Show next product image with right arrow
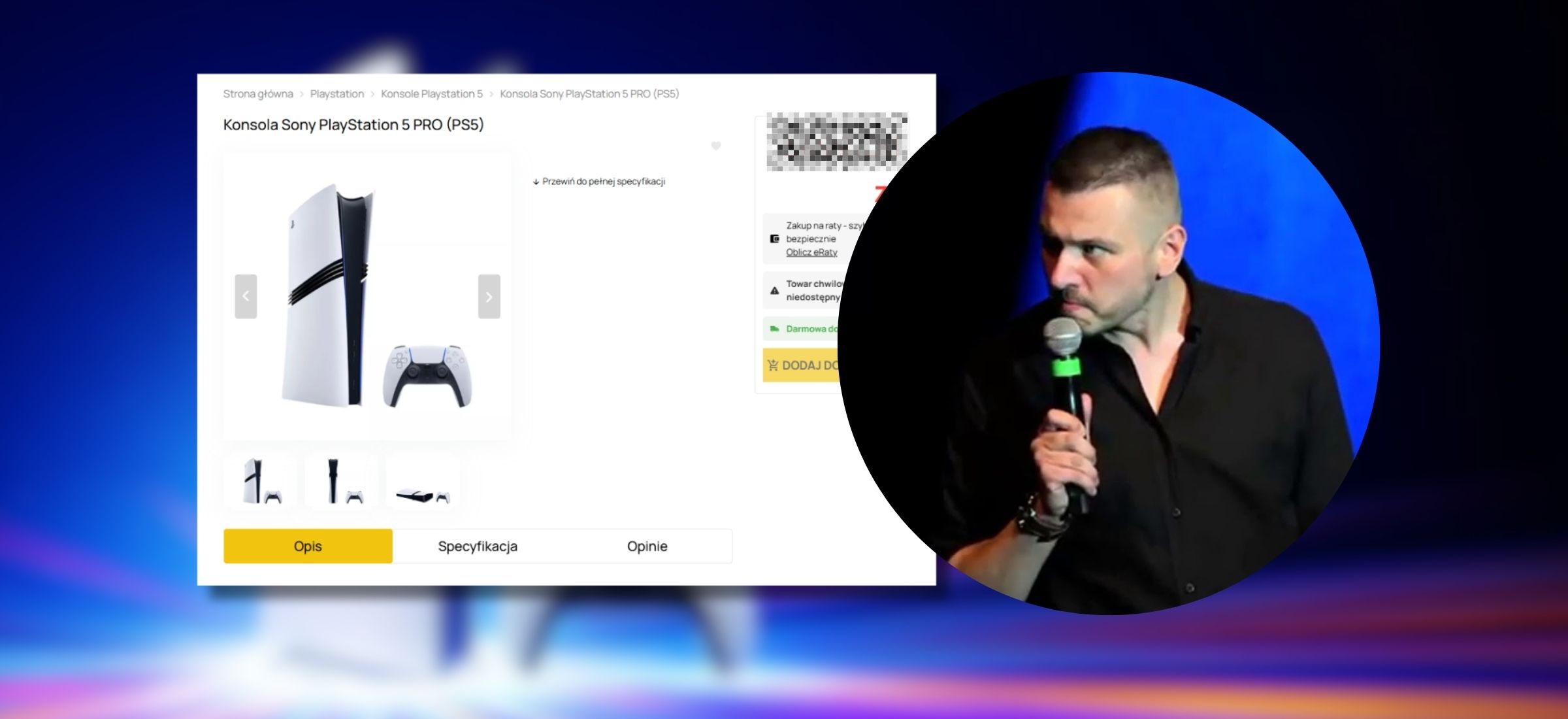Image resolution: width=1568 pixels, height=719 pixels. pyautogui.click(x=489, y=296)
